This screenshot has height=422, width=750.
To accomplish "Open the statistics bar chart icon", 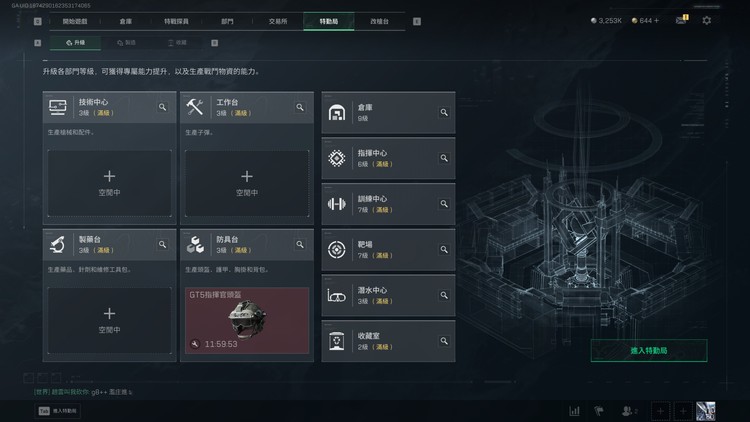I will coord(574,411).
